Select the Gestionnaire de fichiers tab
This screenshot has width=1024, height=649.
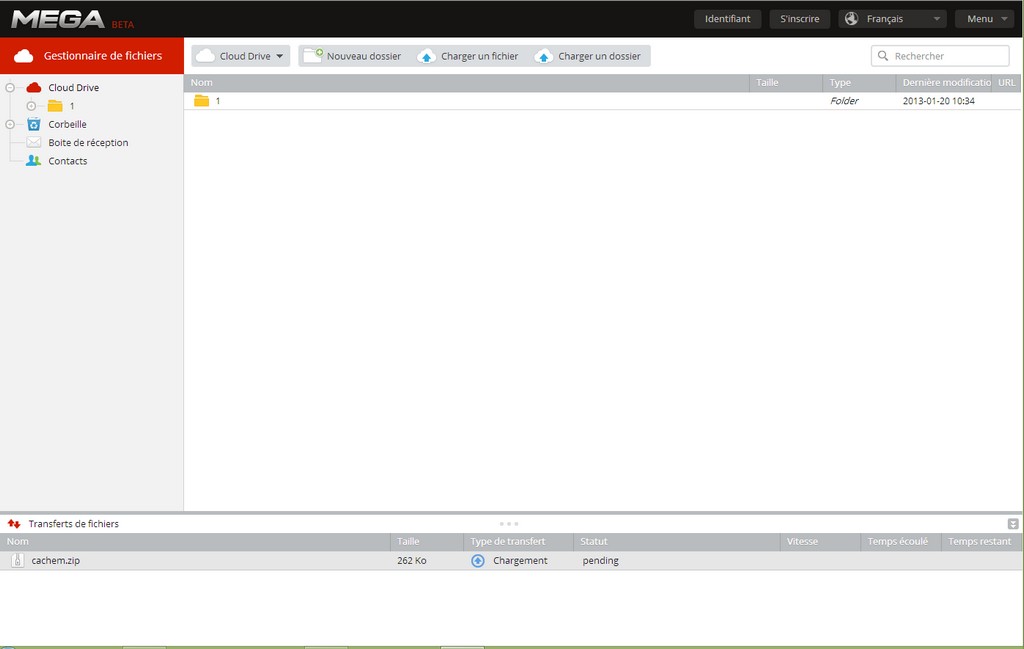click(91, 55)
